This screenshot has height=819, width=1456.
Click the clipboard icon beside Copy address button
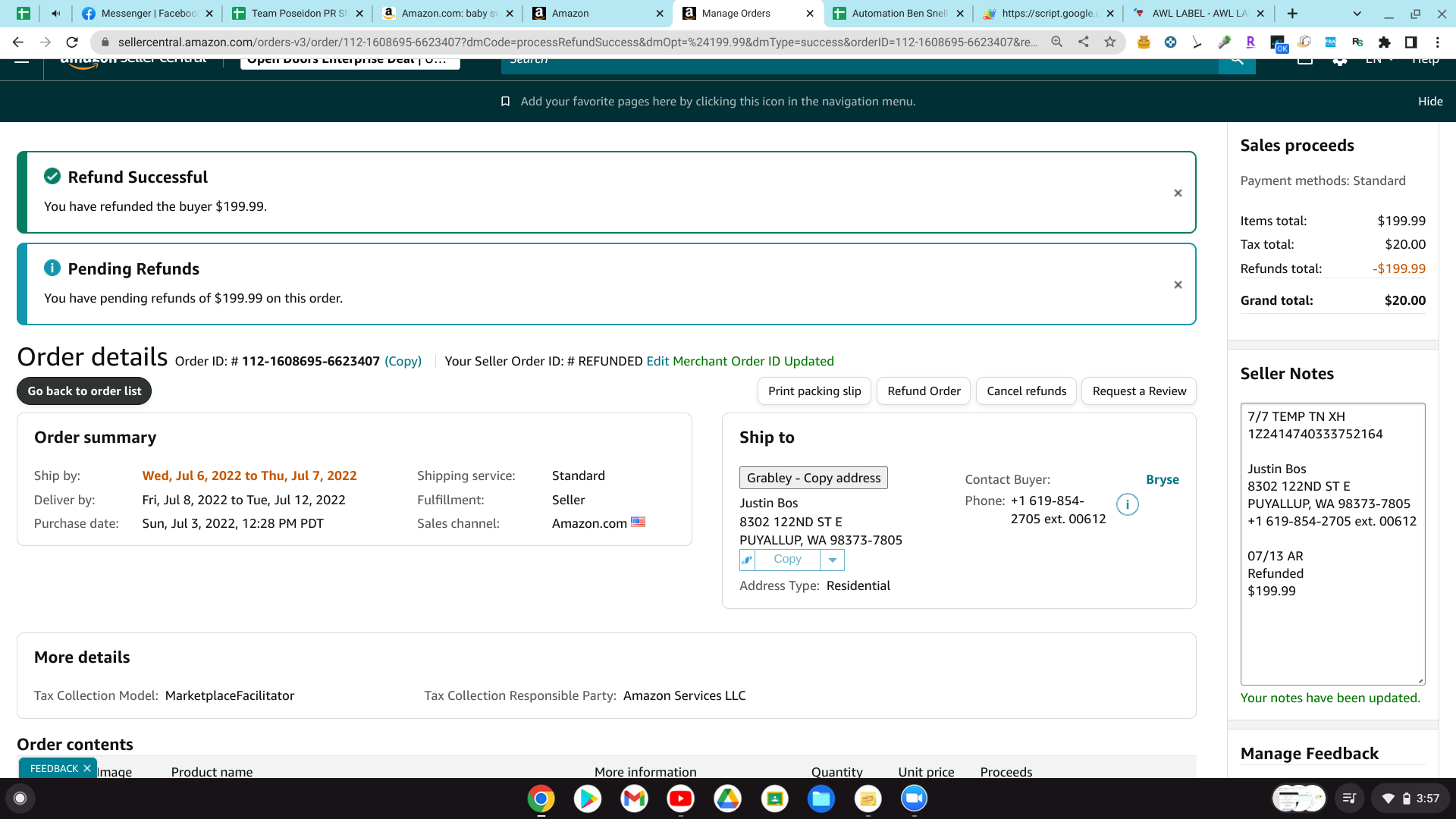tap(747, 560)
